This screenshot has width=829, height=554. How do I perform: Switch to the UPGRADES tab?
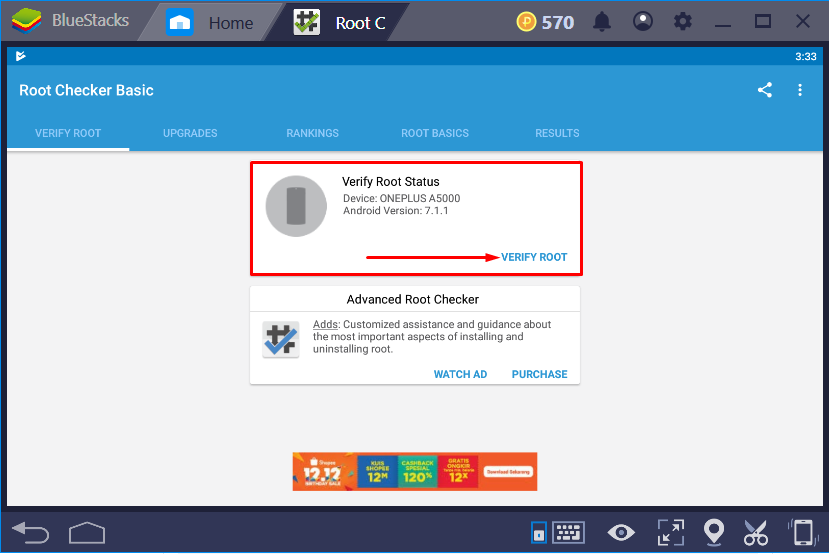[190, 133]
